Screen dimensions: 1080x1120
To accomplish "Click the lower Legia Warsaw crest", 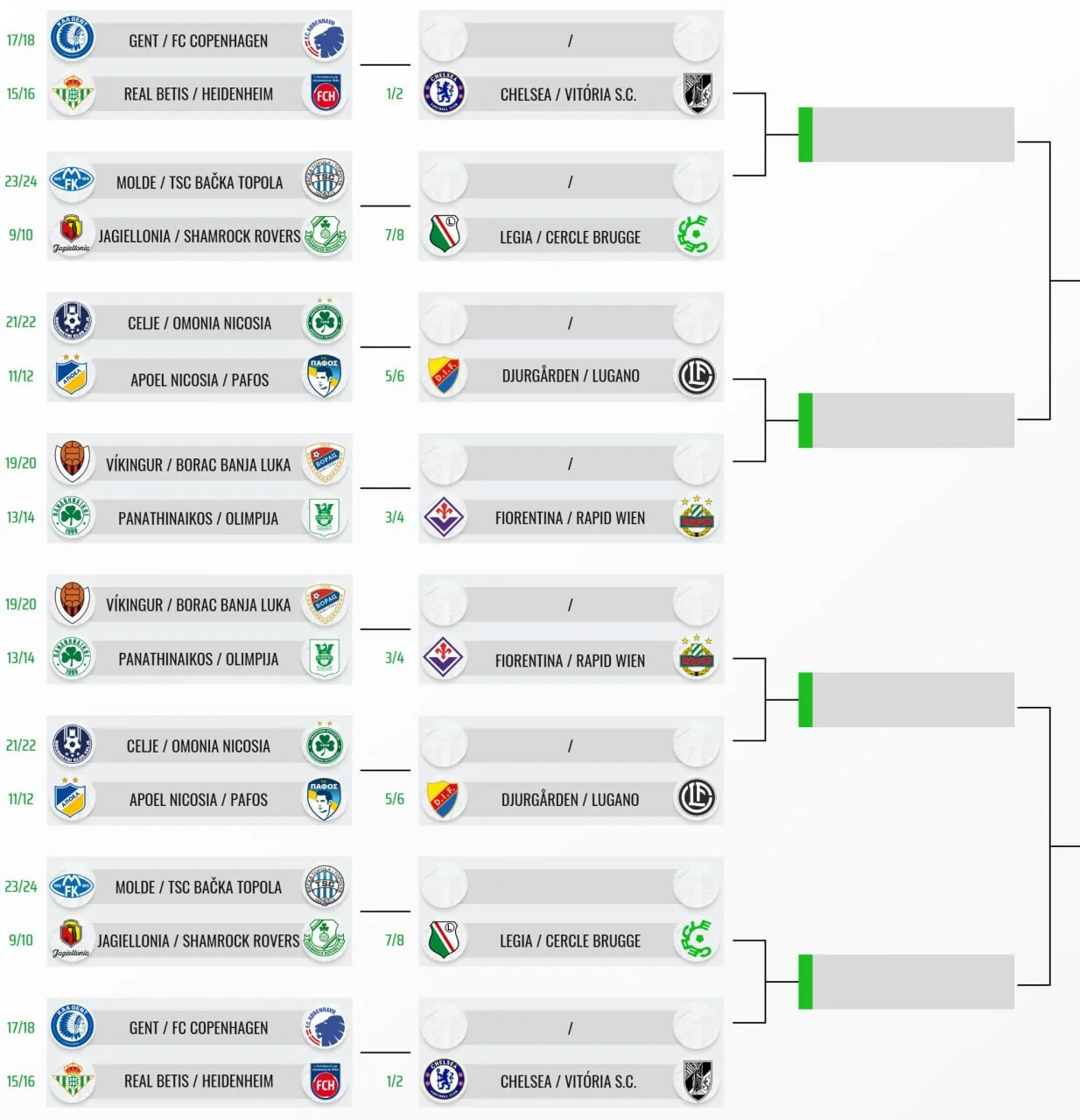I will click(445, 940).
